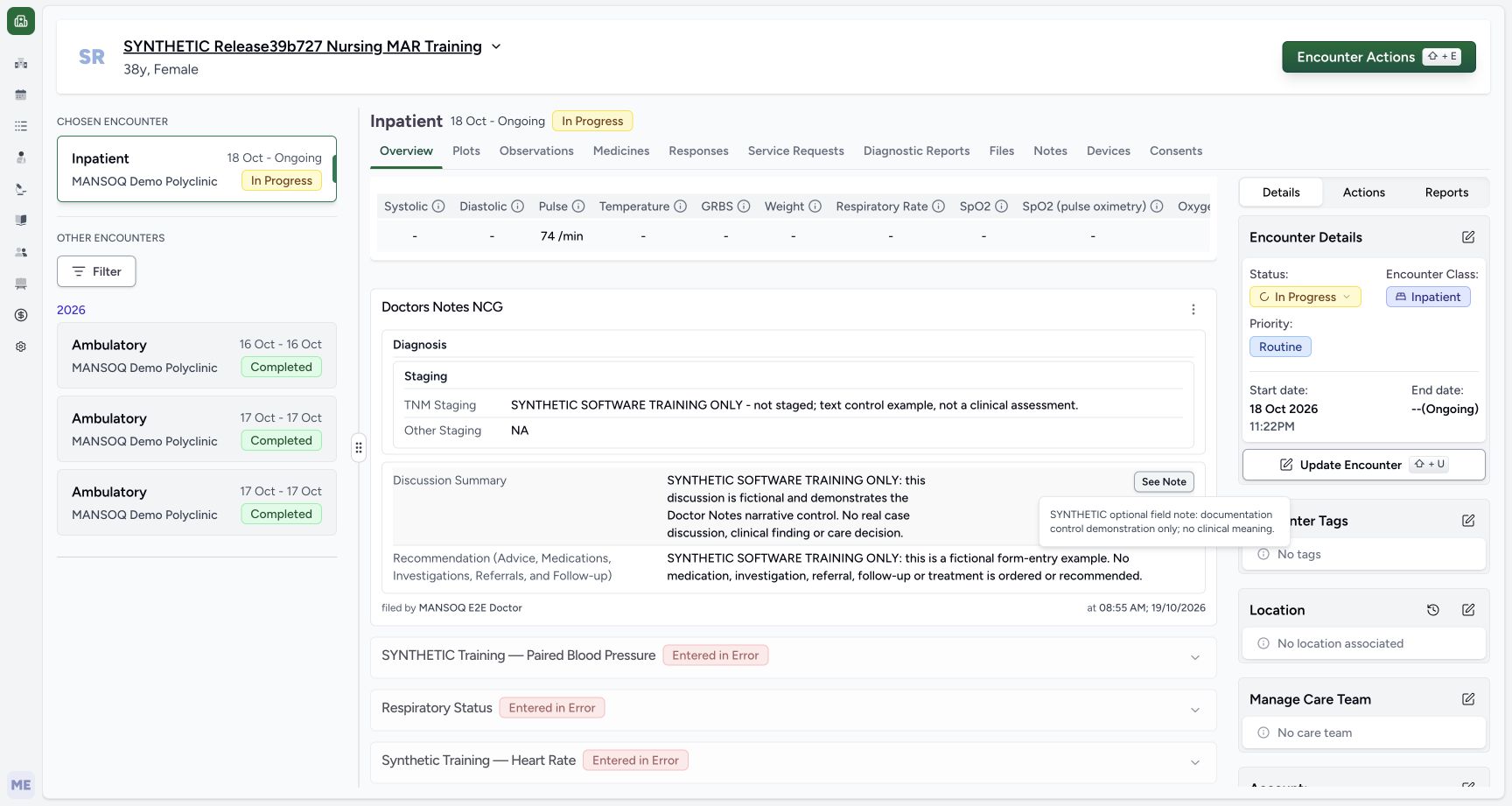Open the SYNTHETIC Release39b727 patient name link
The width and height of the screenshot is (1512, 806).
point(303,46)
